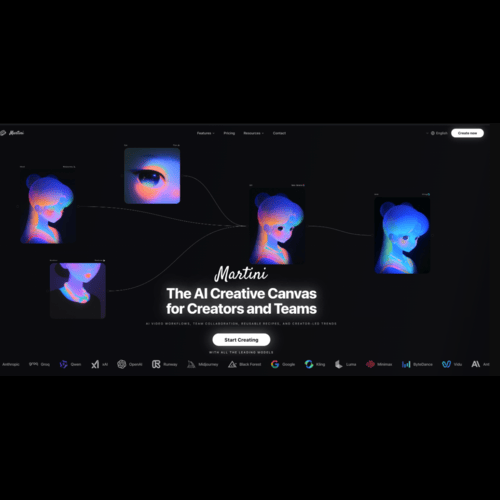Select the eye close-up image node
This screenshot has height=500, width=500.
pos(152,176)
